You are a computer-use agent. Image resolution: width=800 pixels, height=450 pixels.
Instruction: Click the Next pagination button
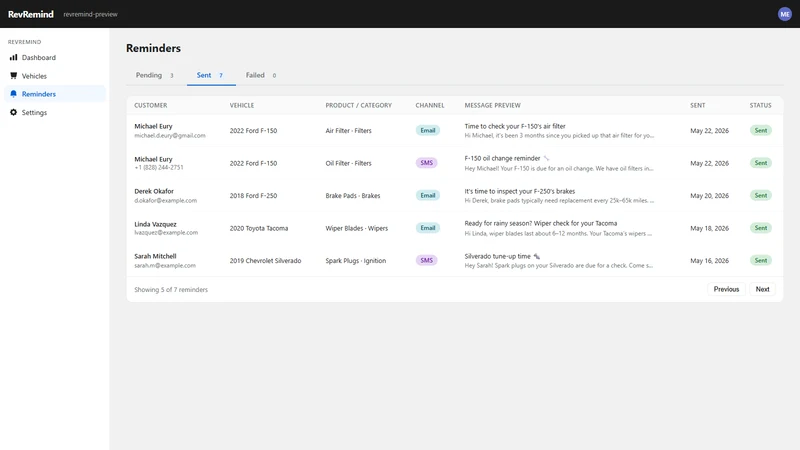click(x=762, y=289)
